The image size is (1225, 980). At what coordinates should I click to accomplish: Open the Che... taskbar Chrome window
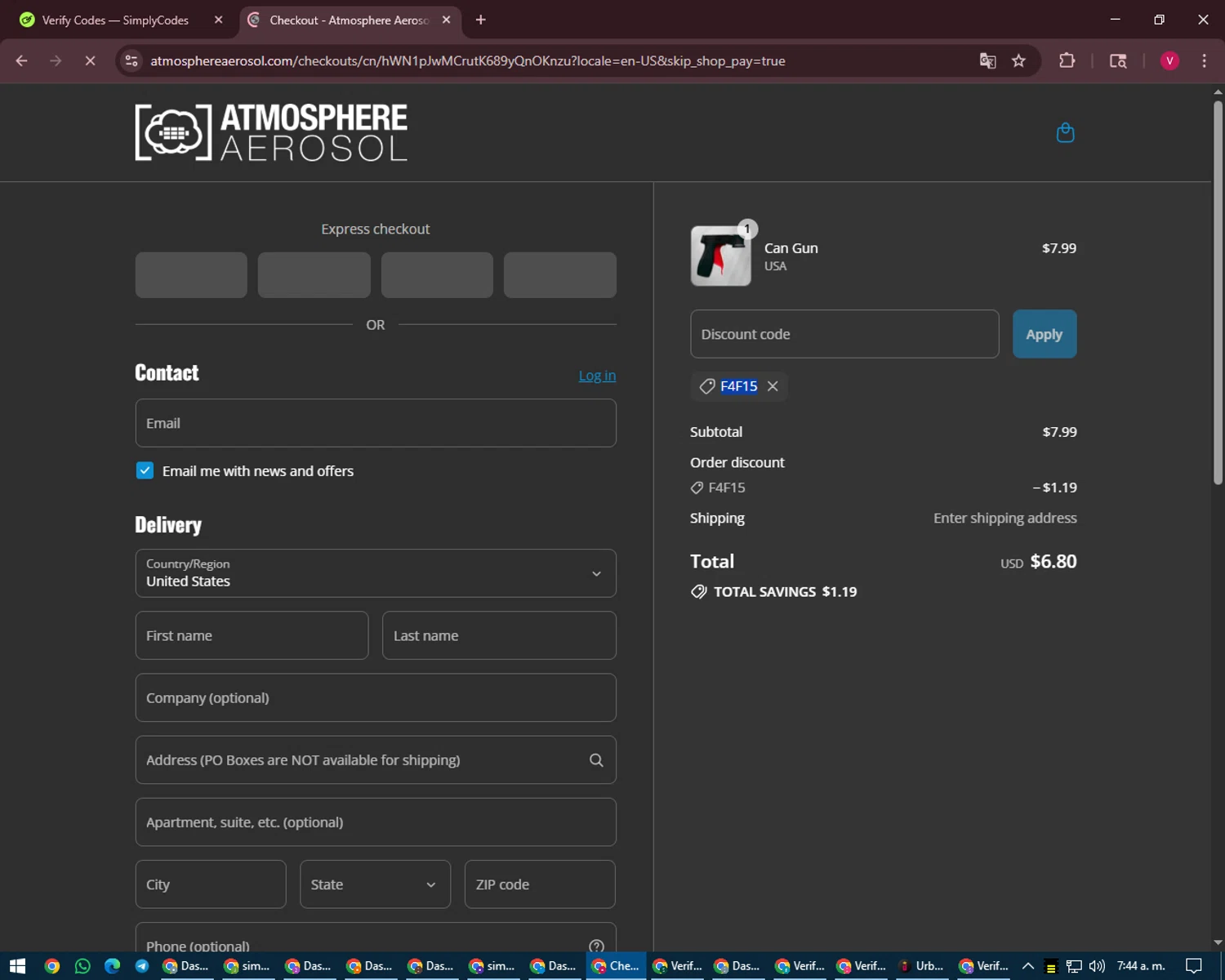[x=616, y=966]
